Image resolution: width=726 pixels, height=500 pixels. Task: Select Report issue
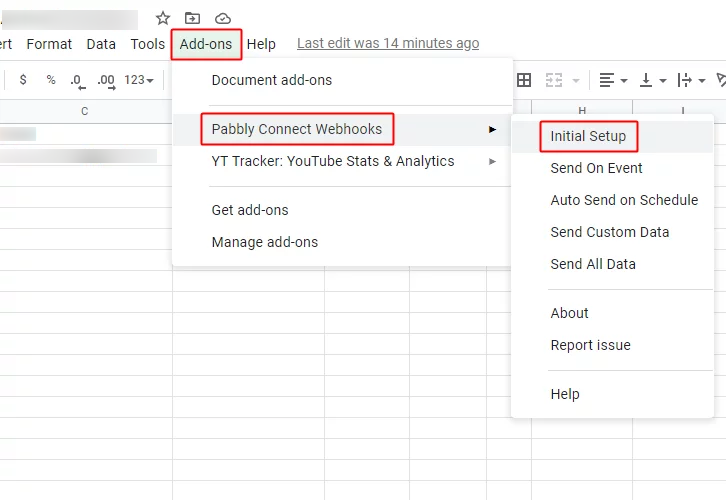612,345
